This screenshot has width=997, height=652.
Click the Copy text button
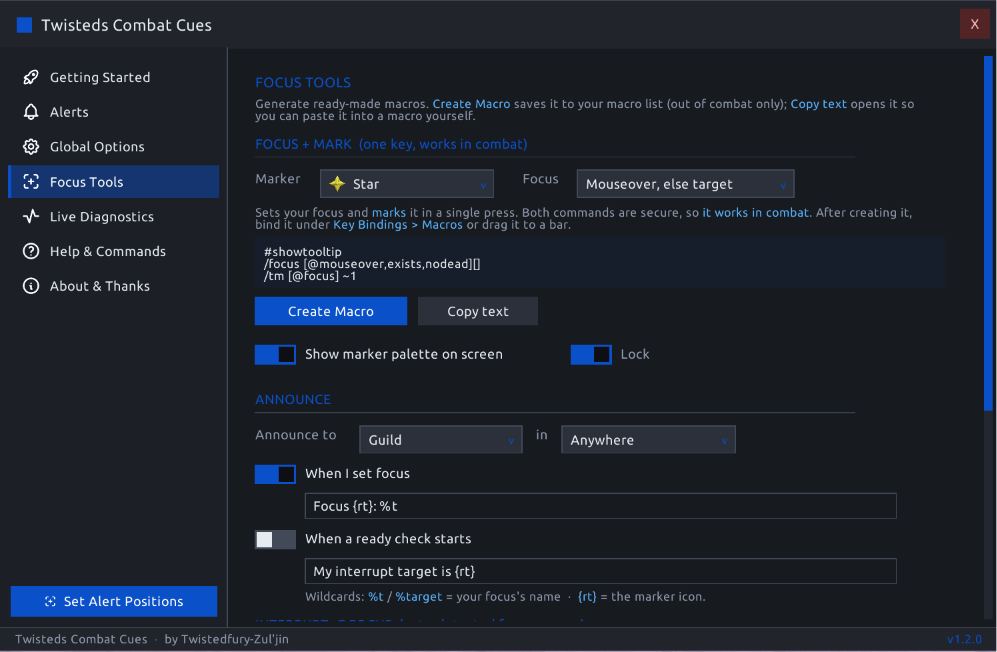tap(478, 311)
